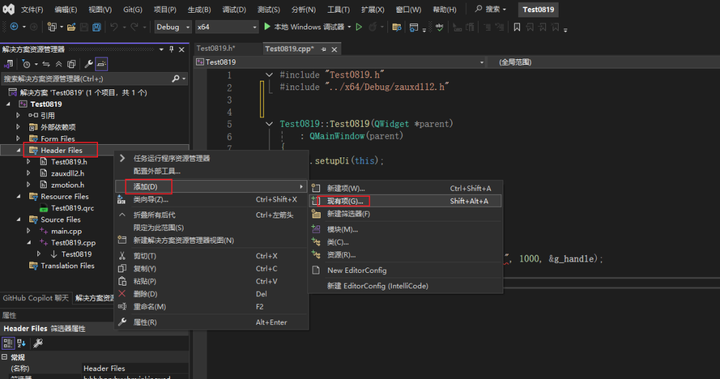The width and height of the screenshot is (720, 379).
Task: Select main.cpp under Source Files
Action: [x=67, y=231]
